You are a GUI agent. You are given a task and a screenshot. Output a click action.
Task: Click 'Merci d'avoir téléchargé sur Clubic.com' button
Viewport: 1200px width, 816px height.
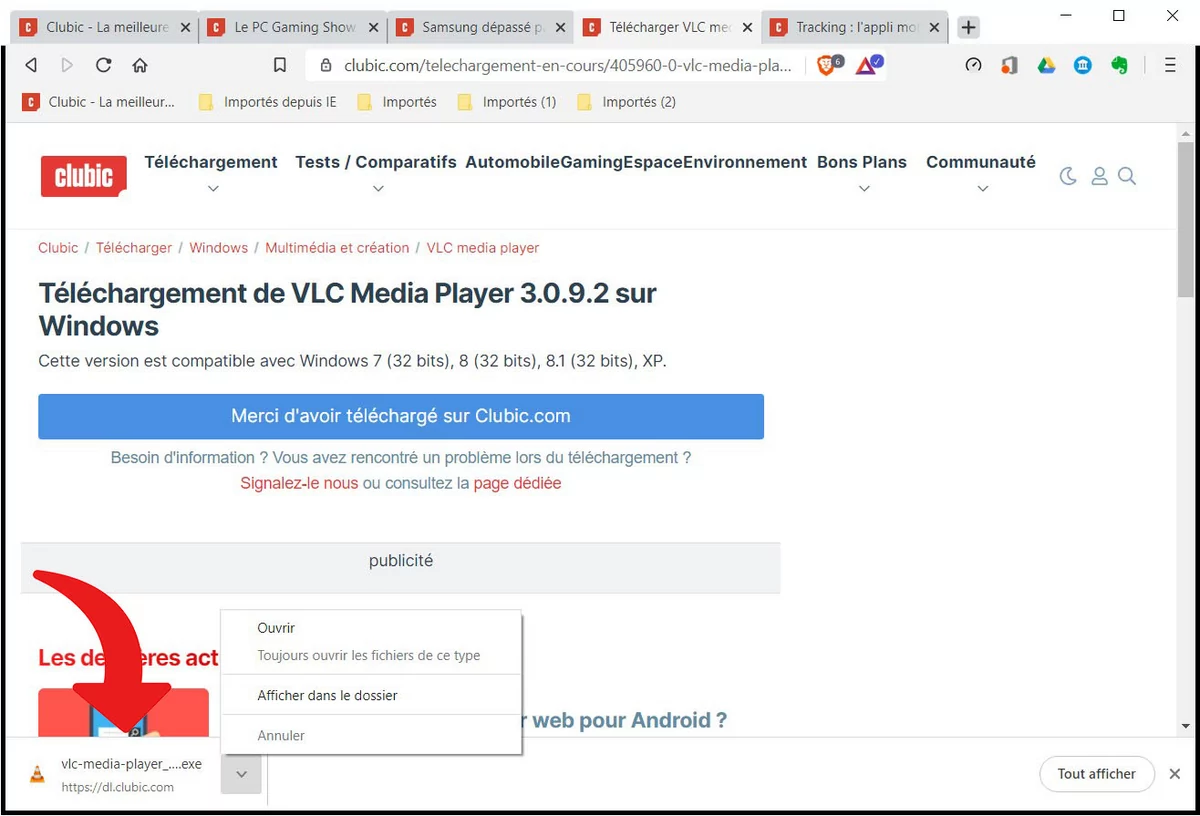401,416
